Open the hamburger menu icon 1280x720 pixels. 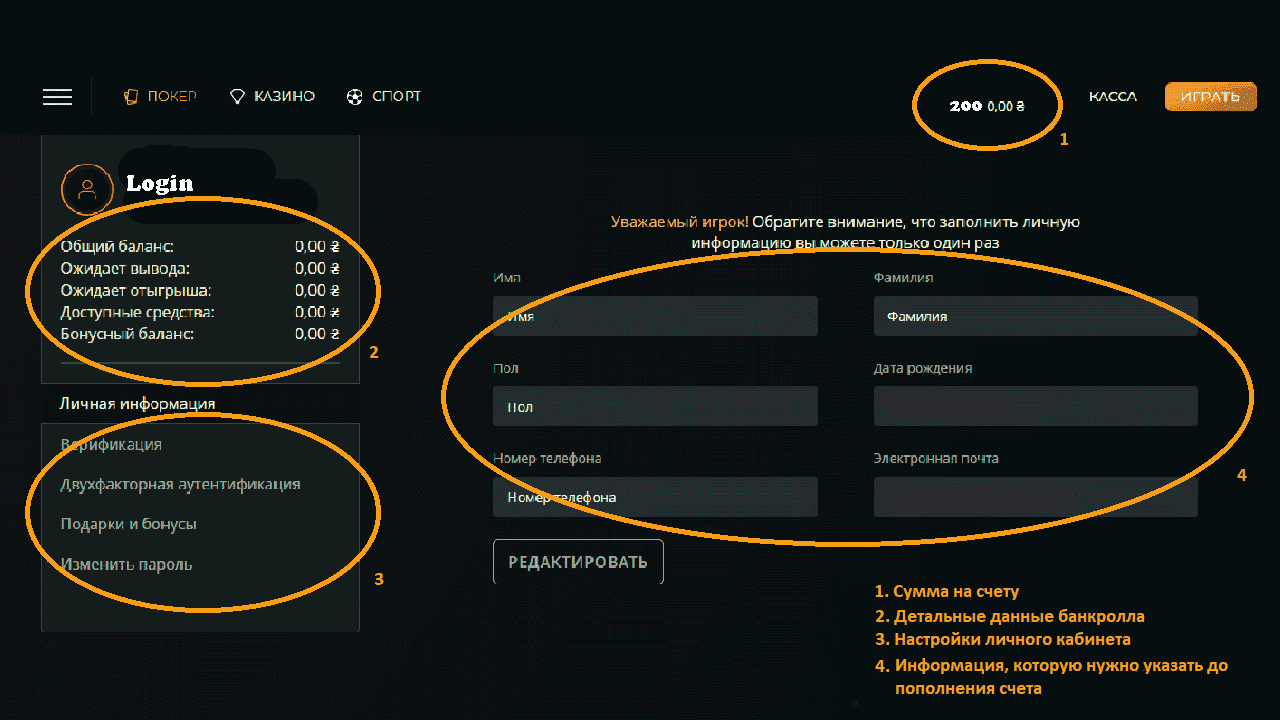(57, 97)
